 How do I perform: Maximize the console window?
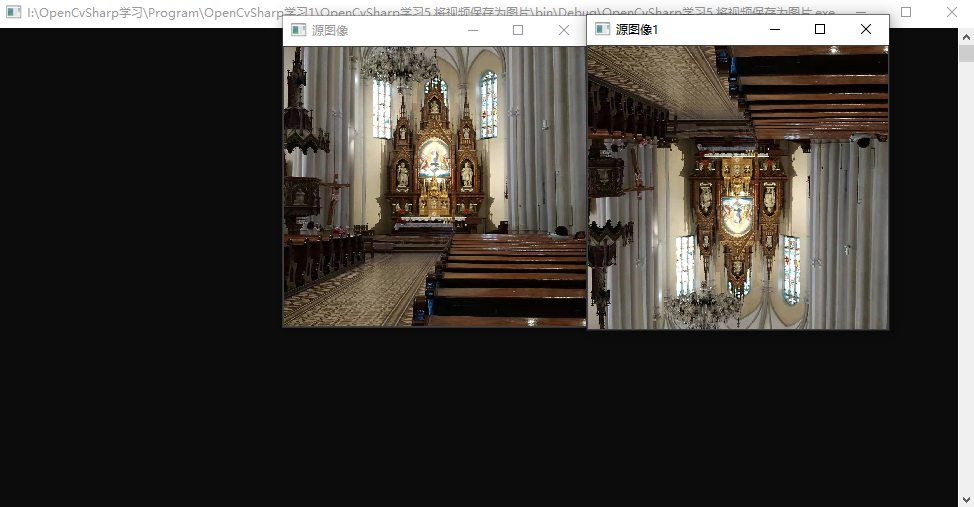pyautogui.click(x=906, y=12)
